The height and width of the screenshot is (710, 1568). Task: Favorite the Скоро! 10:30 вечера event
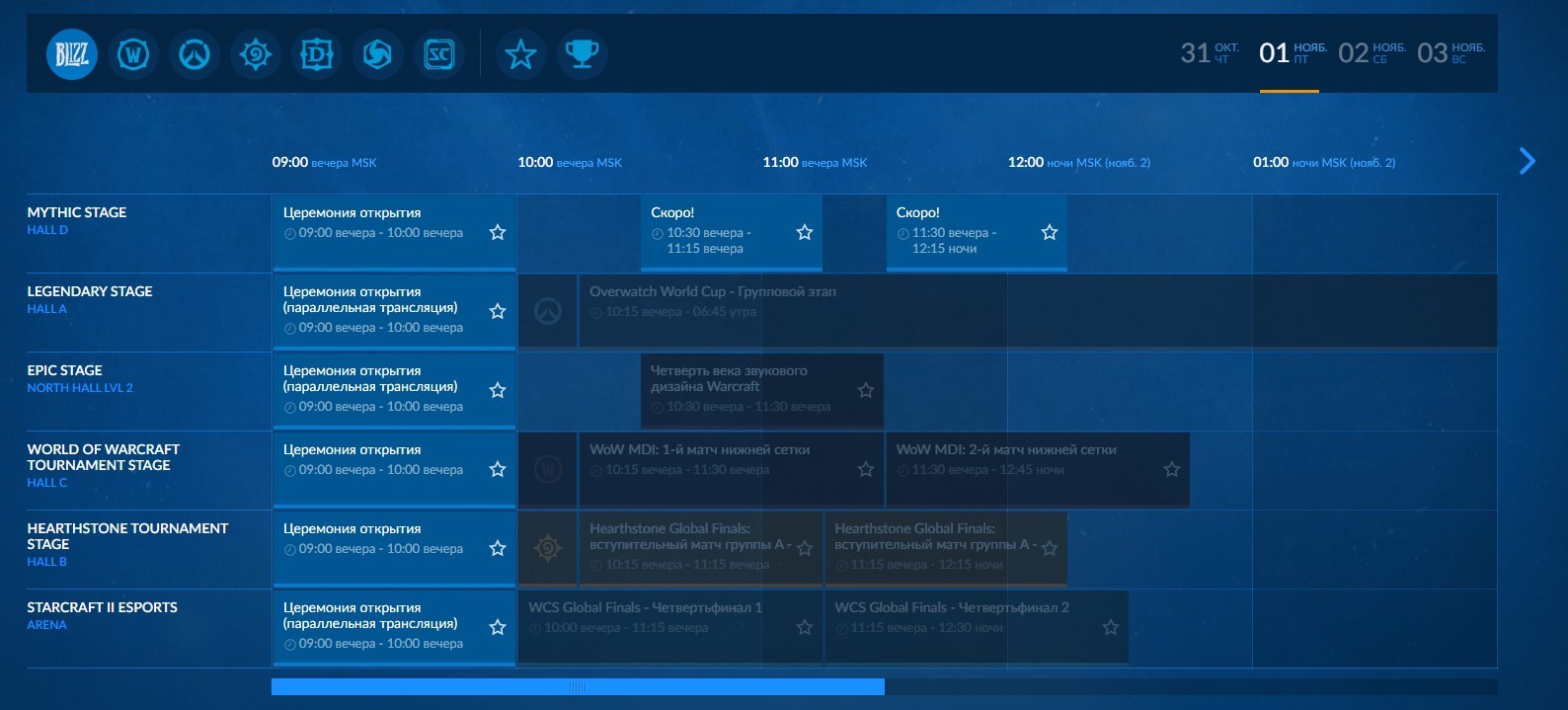[x=805, y=232]
